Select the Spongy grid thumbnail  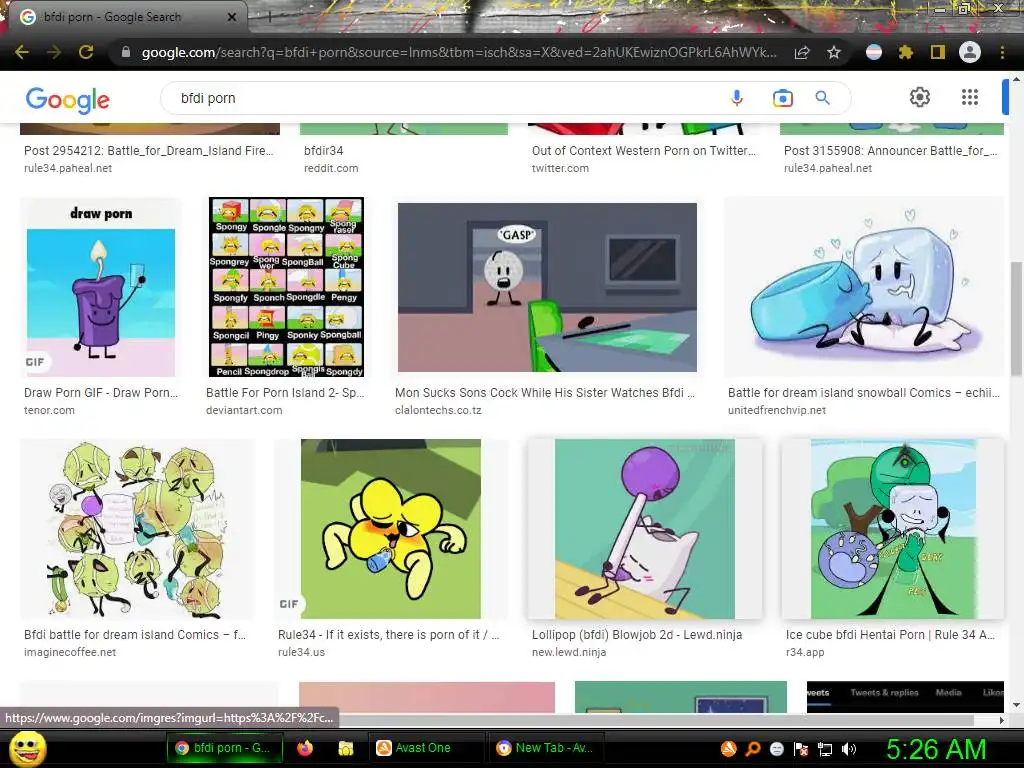(x=286, y=287)
